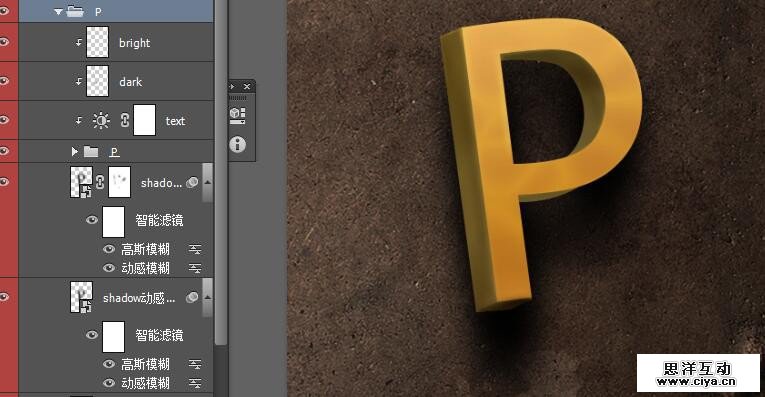Click the folder icon of underlined P group
Viewport: 765px width, 397px height.
tap(91, 152)
